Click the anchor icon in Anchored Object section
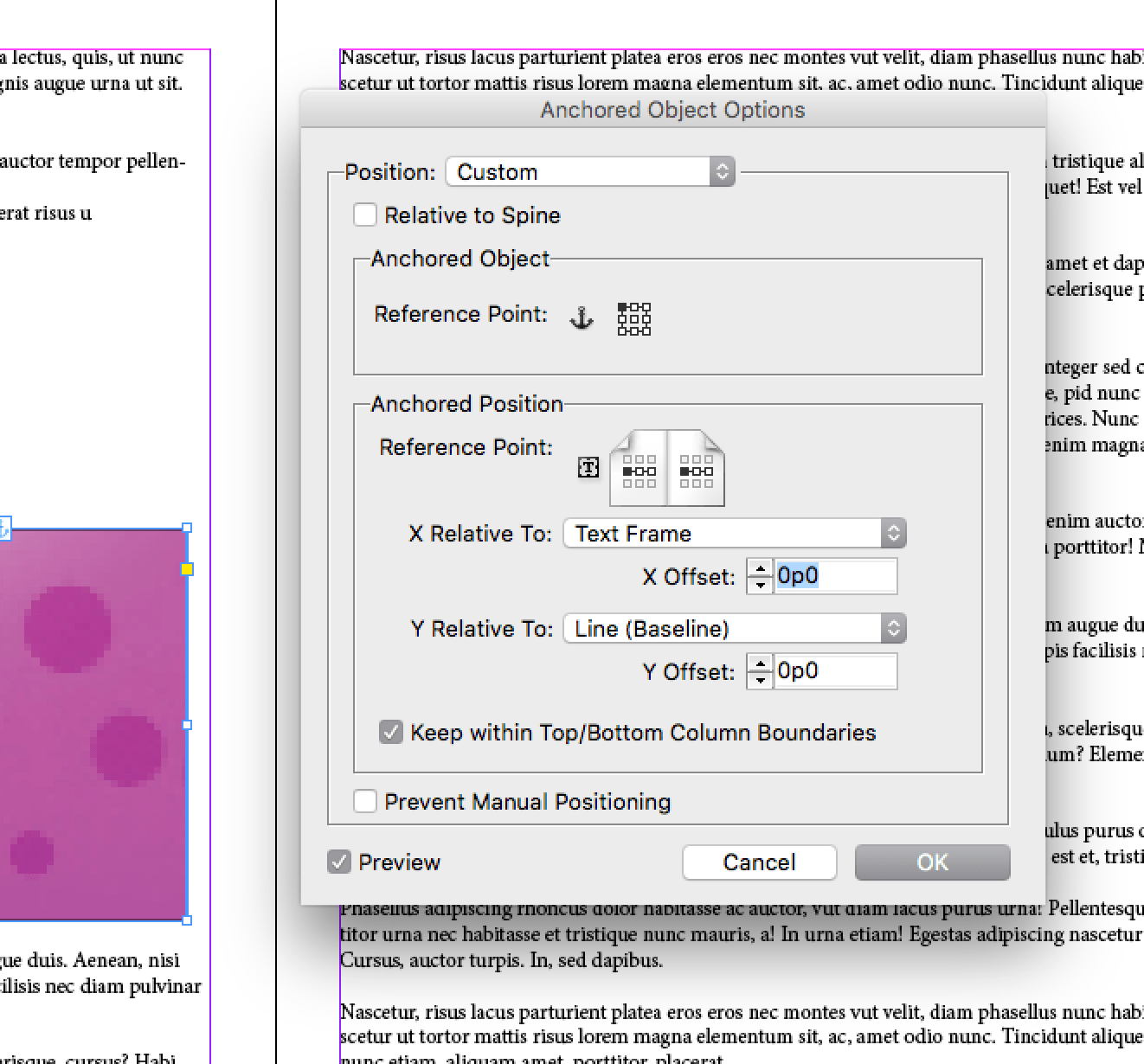This screenshot has width=1144, height=1064. tap(582, 318)
